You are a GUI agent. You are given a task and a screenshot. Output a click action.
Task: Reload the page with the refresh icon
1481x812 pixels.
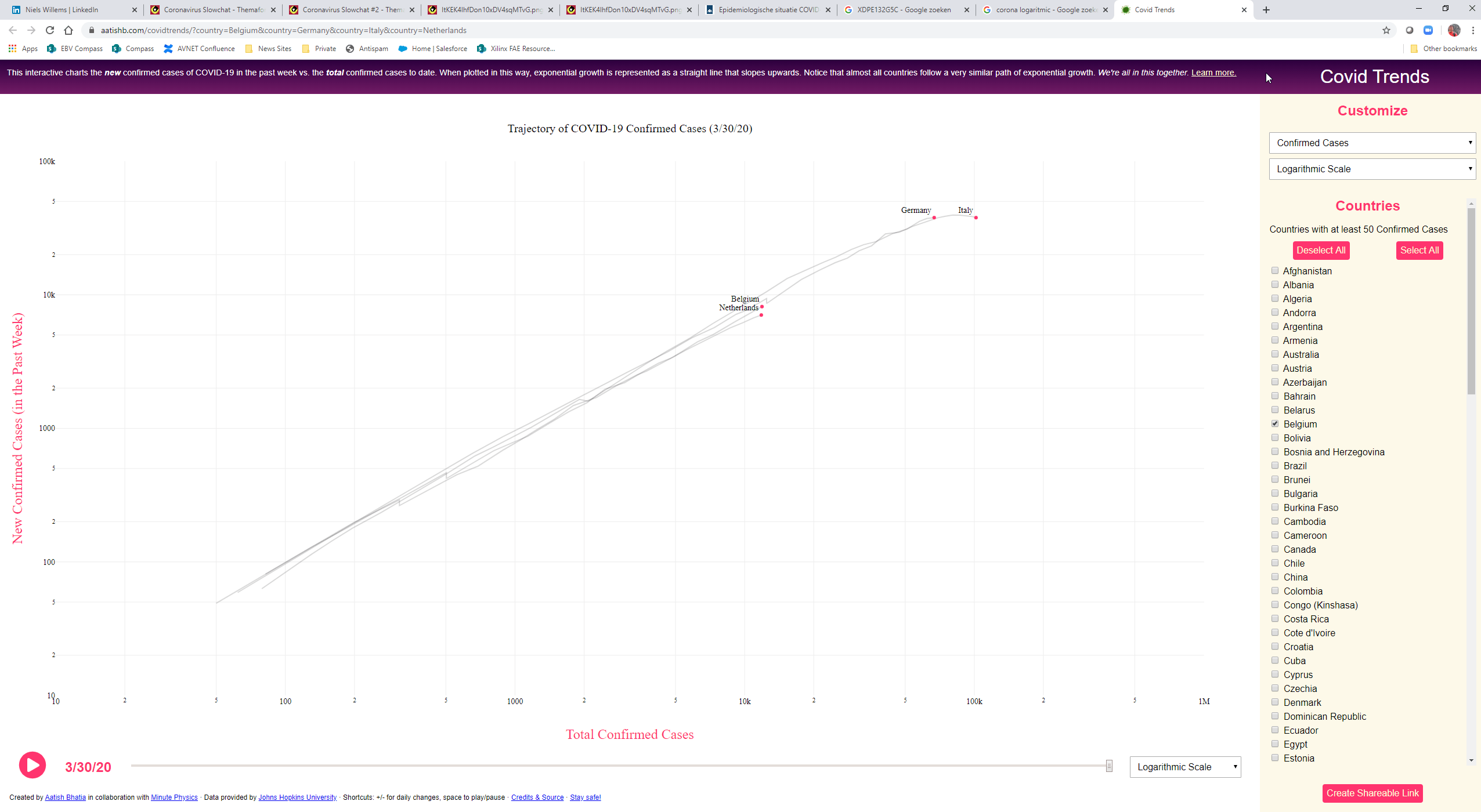[50, 30]
